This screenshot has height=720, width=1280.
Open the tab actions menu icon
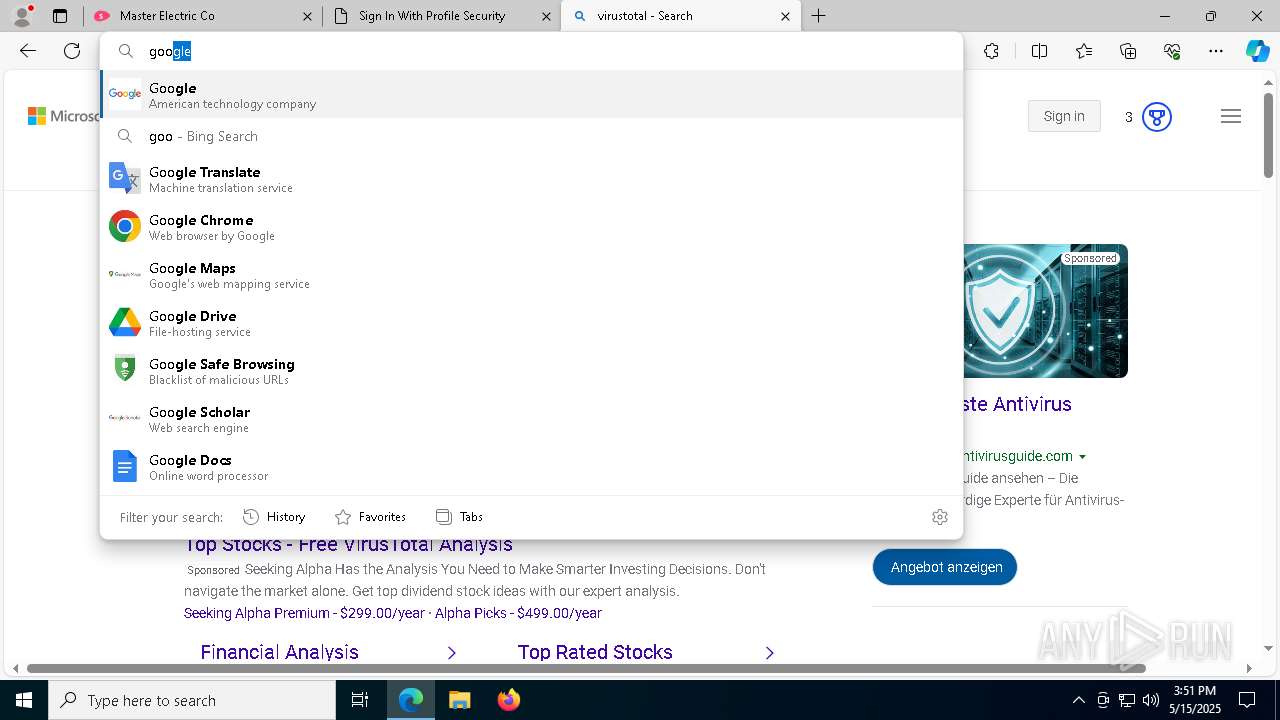click(x=60, y=16)
